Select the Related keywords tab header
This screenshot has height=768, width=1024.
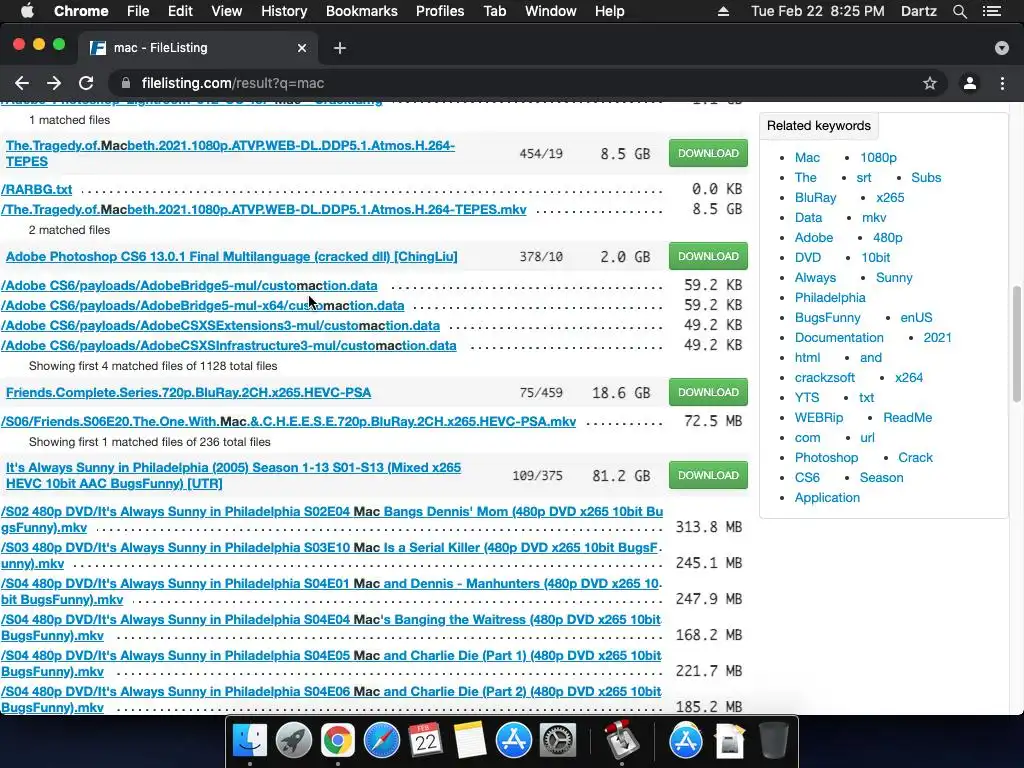click(x=818, y=125)
